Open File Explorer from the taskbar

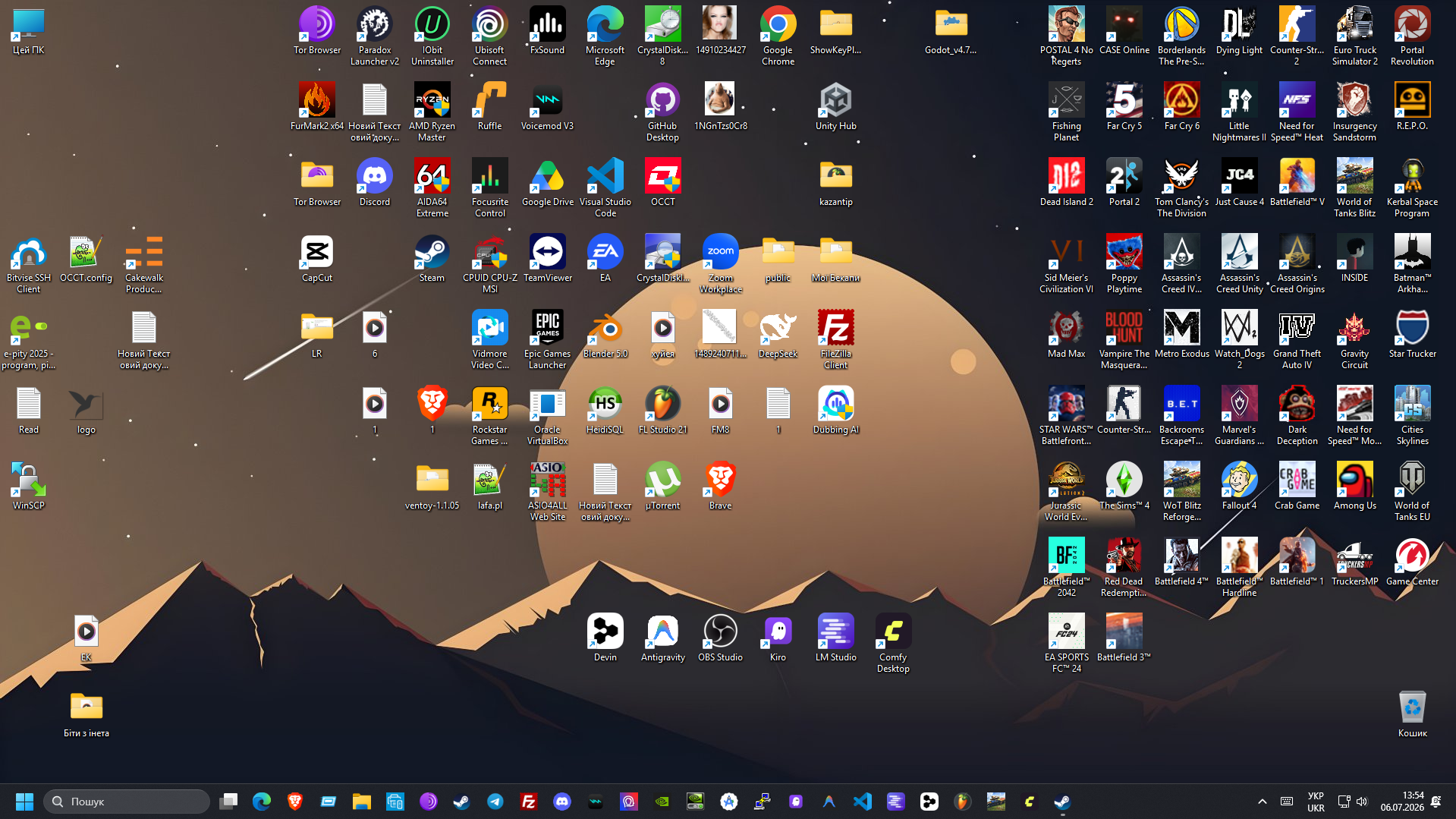pyautogui.click(x=361, y=802)
